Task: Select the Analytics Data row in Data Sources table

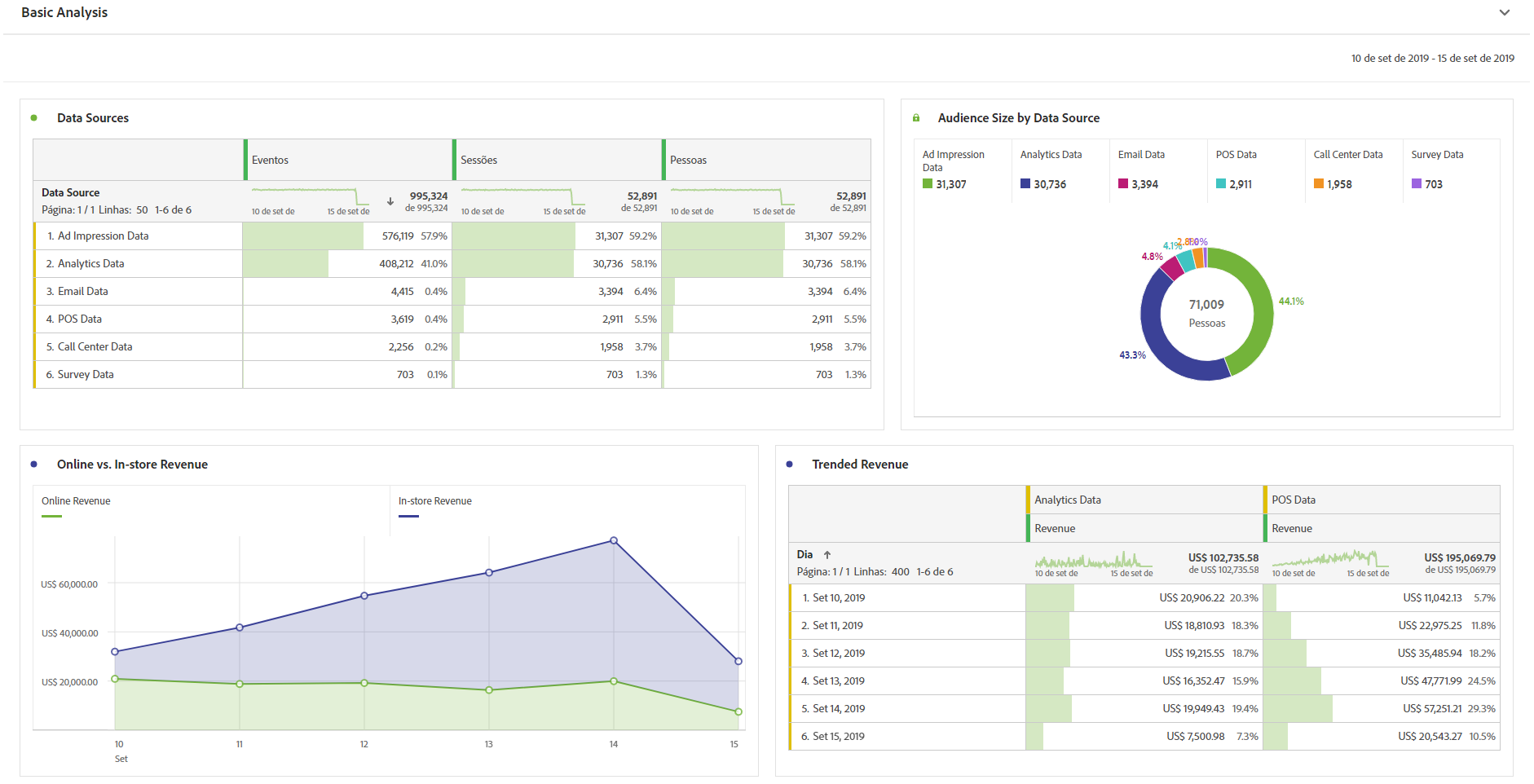Action: (452, 264)
